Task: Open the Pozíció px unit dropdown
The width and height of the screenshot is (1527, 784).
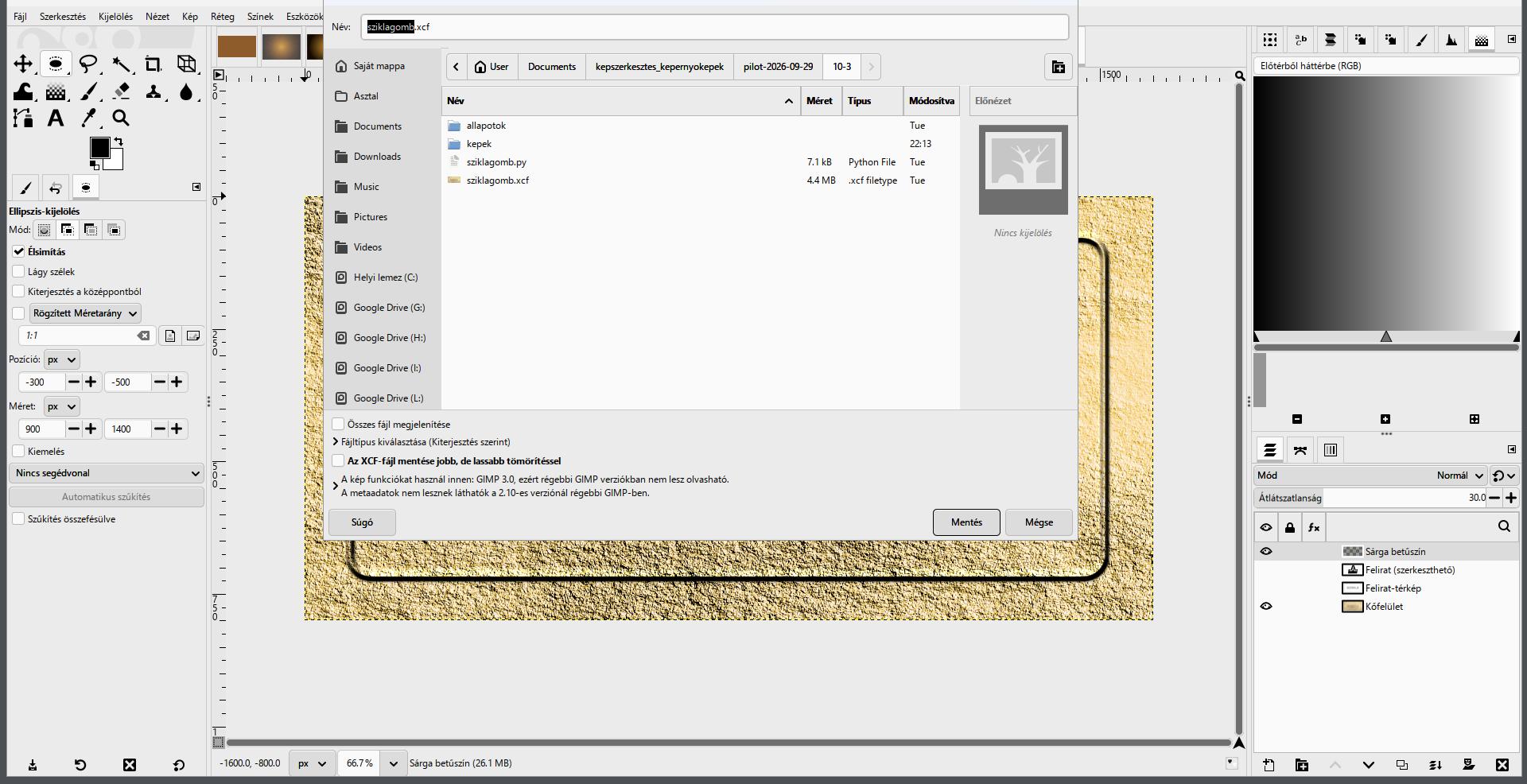Action: 62,359
